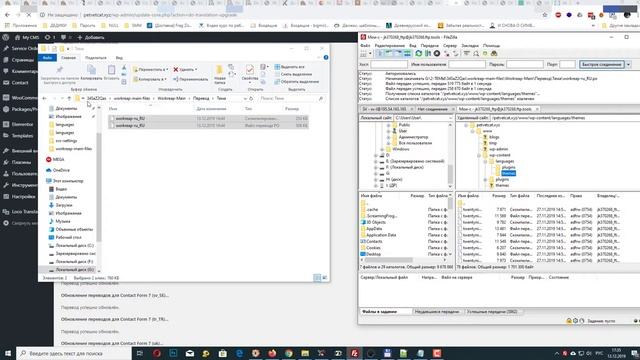This screenshot has width=640, height=360.
Task: Click Обратить выделение in Explorer ribbon
Action: click(297, 82)
